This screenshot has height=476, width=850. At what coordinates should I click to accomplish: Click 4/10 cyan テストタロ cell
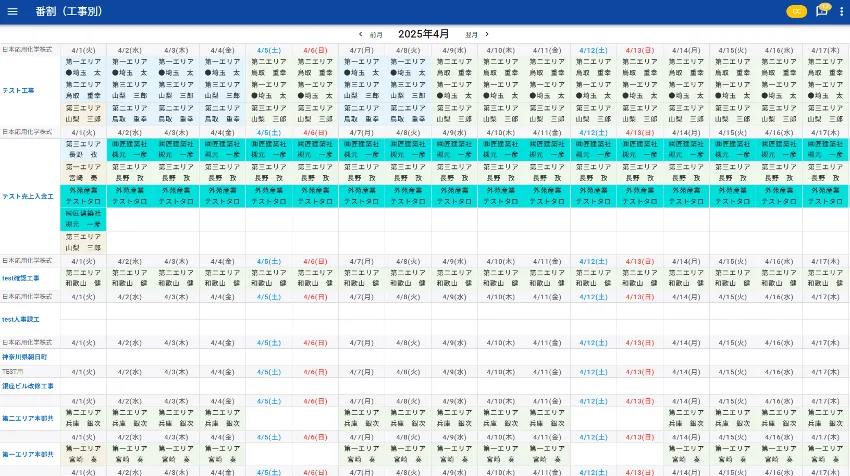pyautogui.click(x=501, y=196)
